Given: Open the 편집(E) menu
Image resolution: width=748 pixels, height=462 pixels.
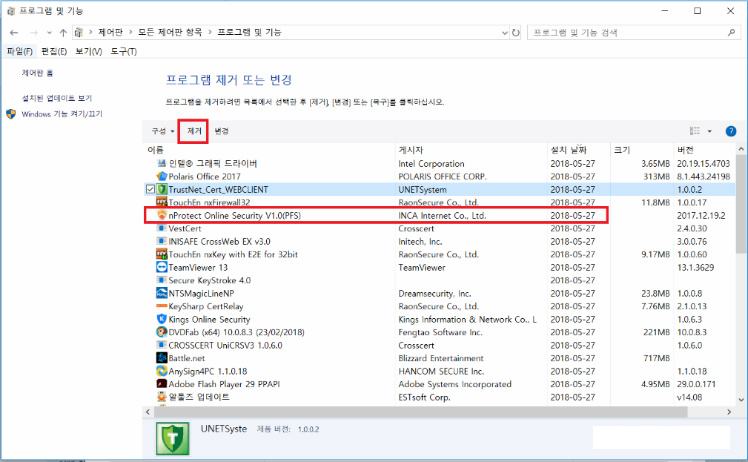Looking at the screenshot, I should coord(54,51).
